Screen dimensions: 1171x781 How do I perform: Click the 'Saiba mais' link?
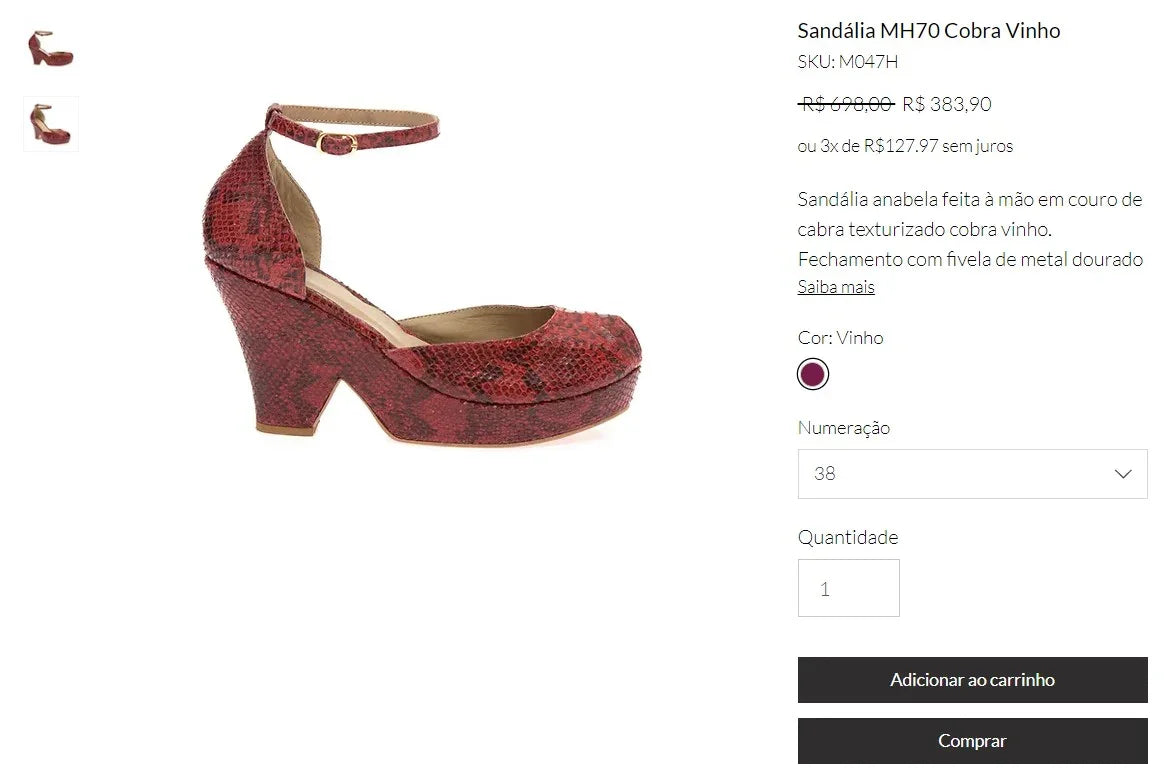835,286
